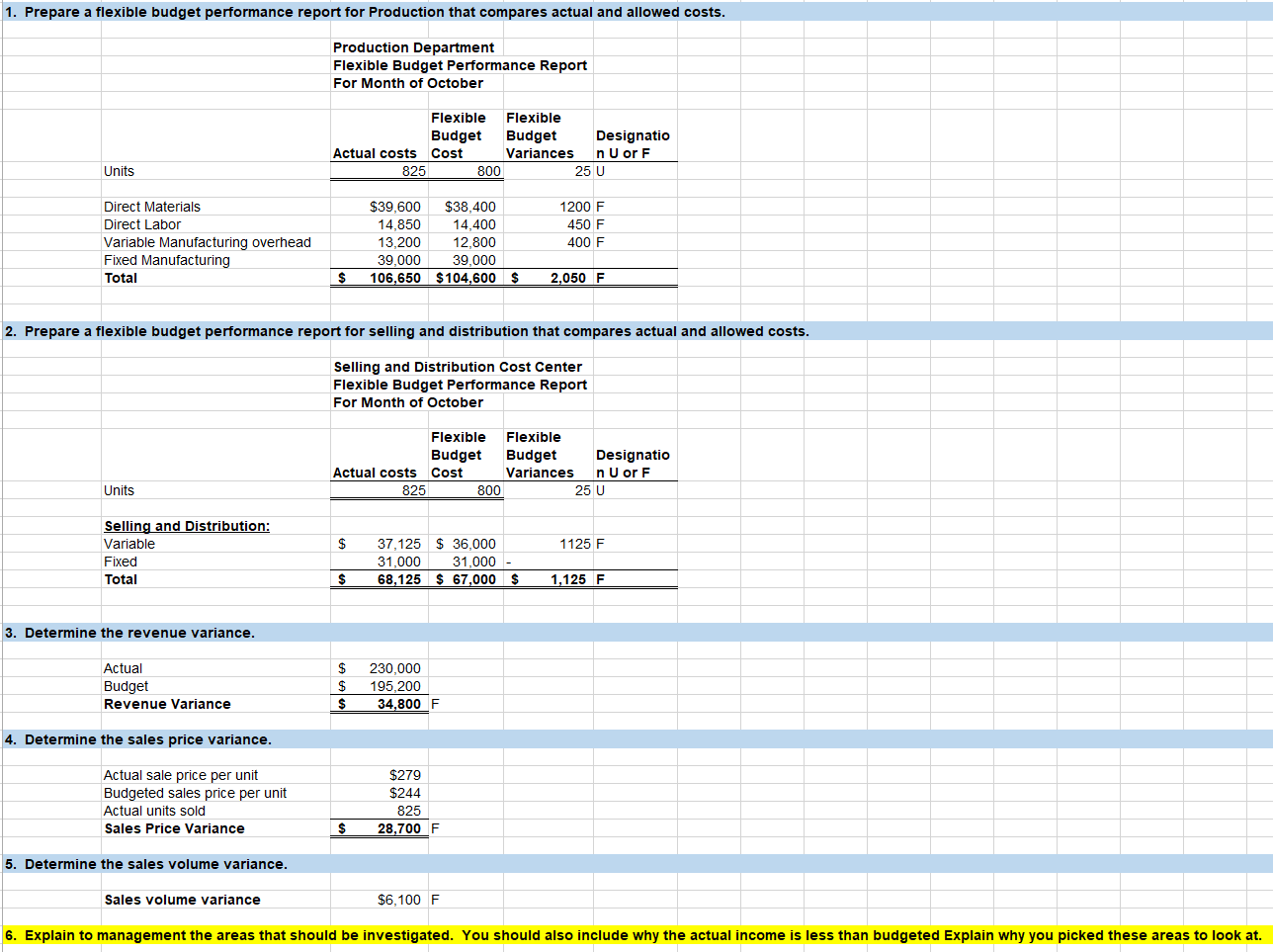Viewport: 1273px width, 952px height.
Task: Select question 1 heading about Production report
Action: click(x=365, y=12)
